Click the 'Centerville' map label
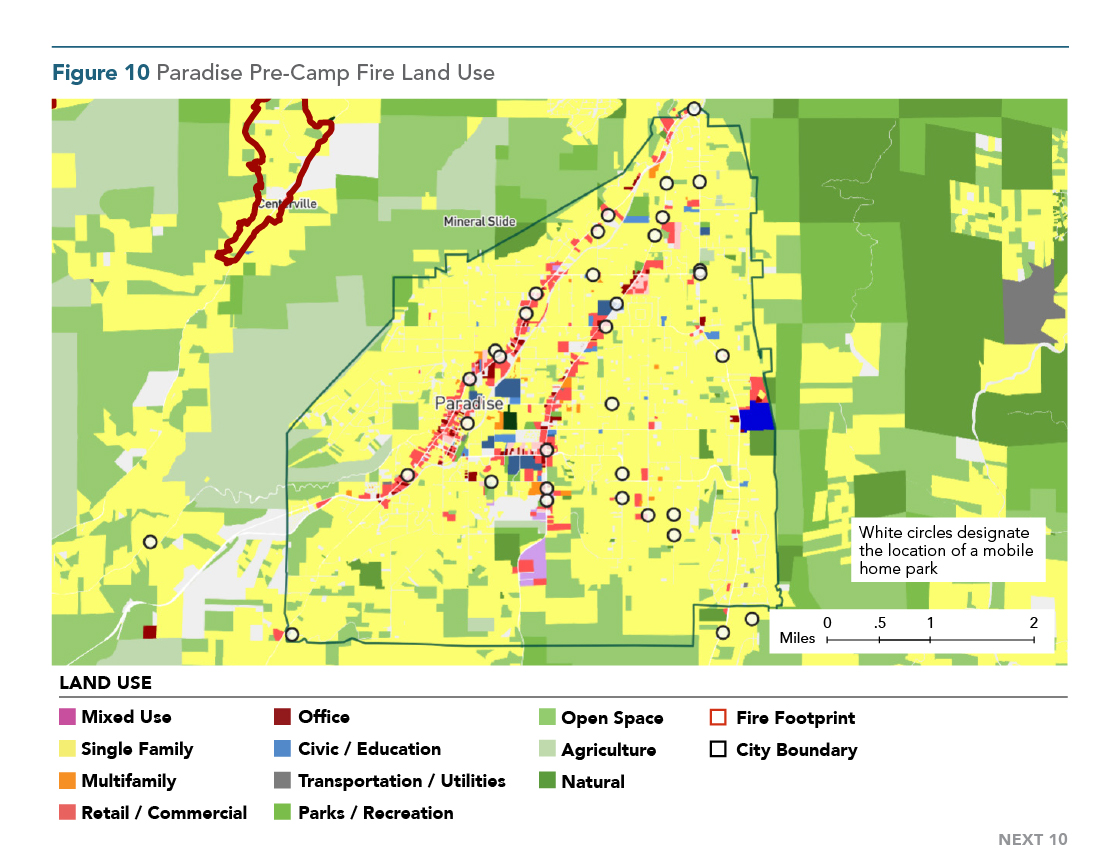This screenshot has width=1120, height=866. (x=287, y=204)
